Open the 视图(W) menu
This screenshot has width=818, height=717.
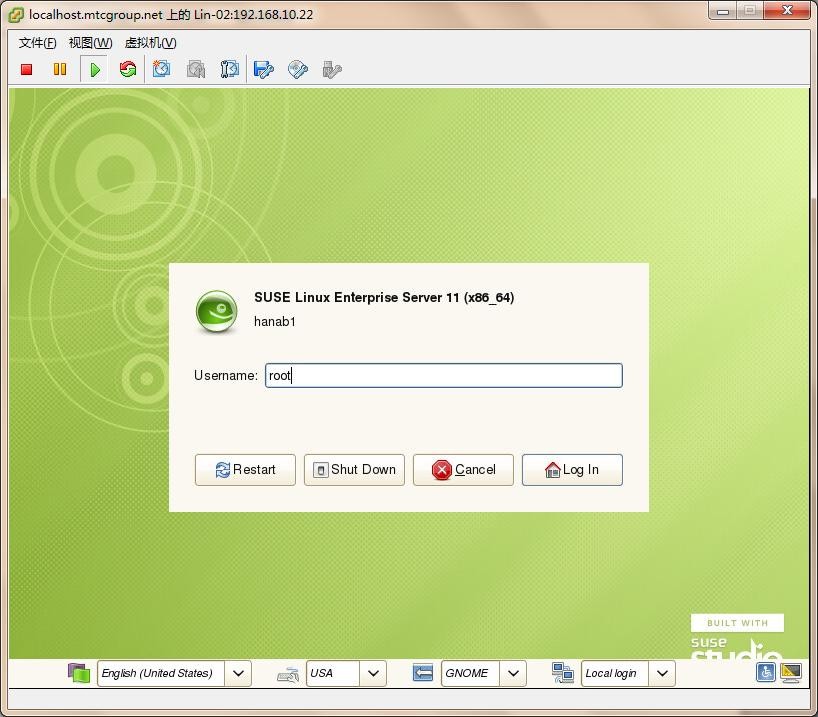[x=91, y=43]
